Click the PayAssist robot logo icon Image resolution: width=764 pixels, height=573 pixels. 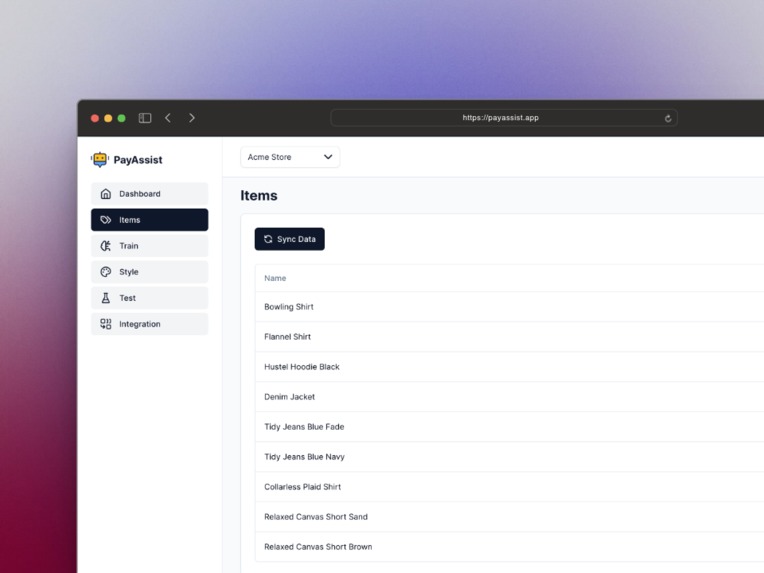100,159
